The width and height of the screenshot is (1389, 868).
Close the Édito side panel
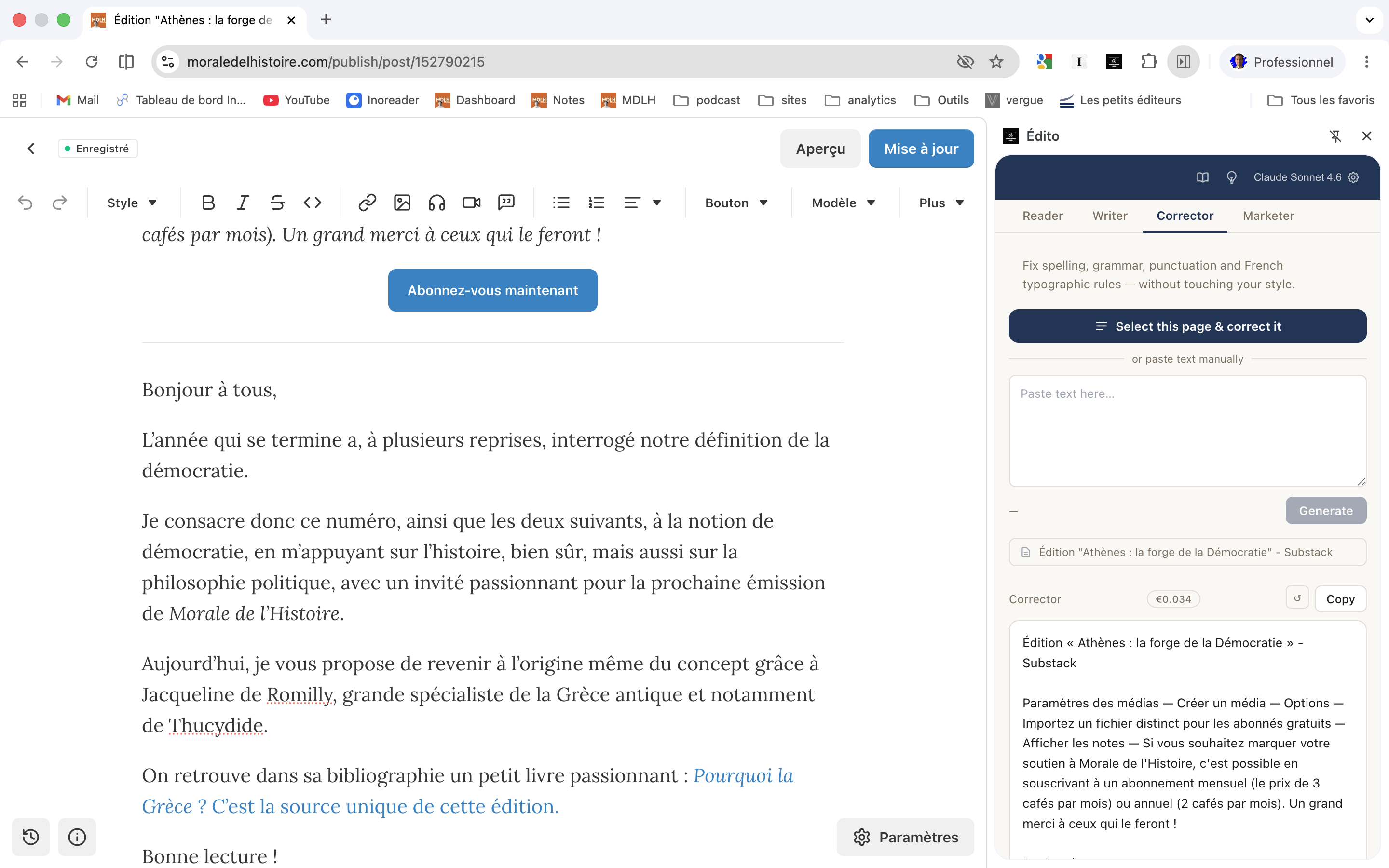[x=1366, y=136]
